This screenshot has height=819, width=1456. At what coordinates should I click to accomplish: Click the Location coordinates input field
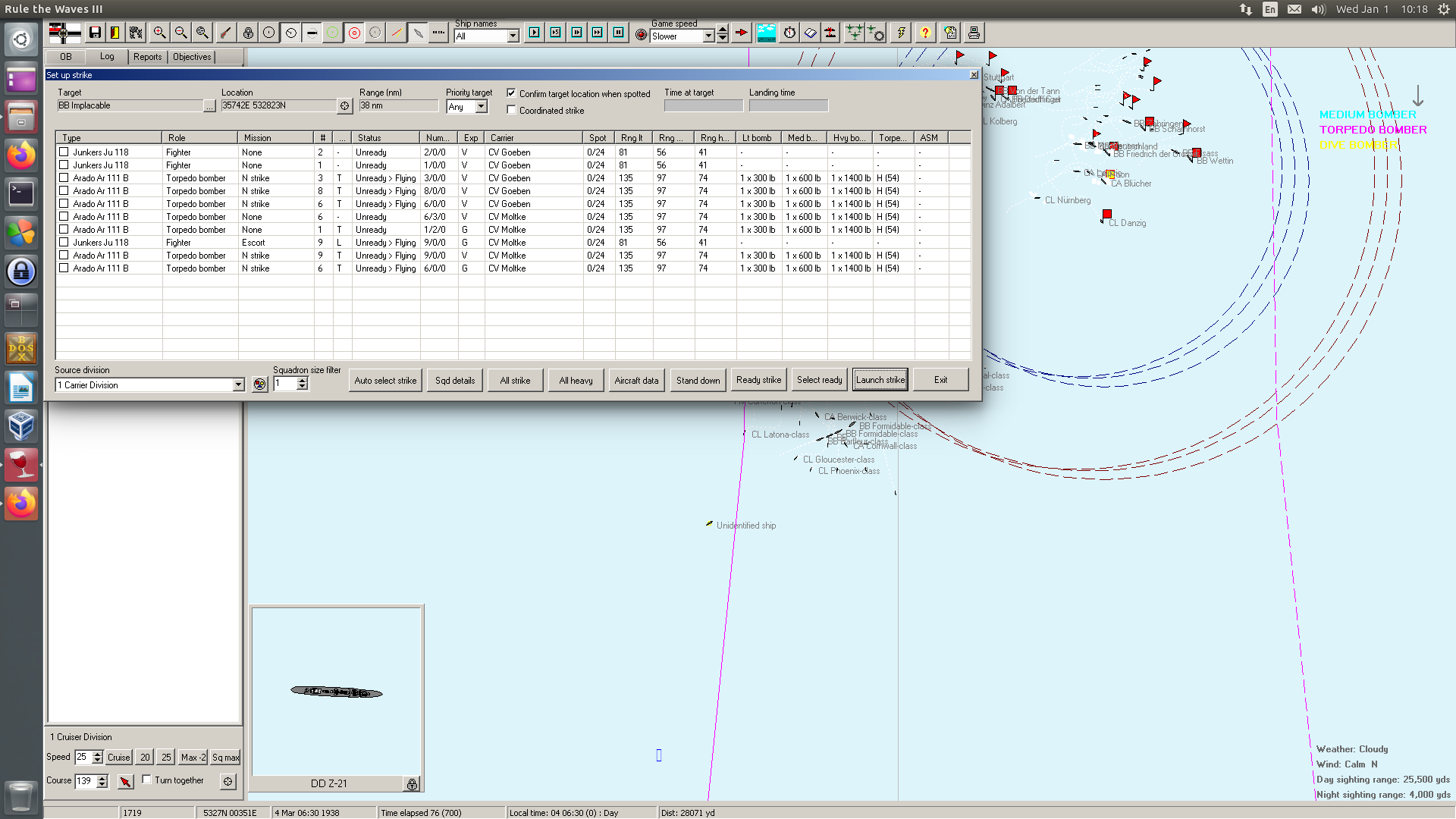(x=278, y=105)
